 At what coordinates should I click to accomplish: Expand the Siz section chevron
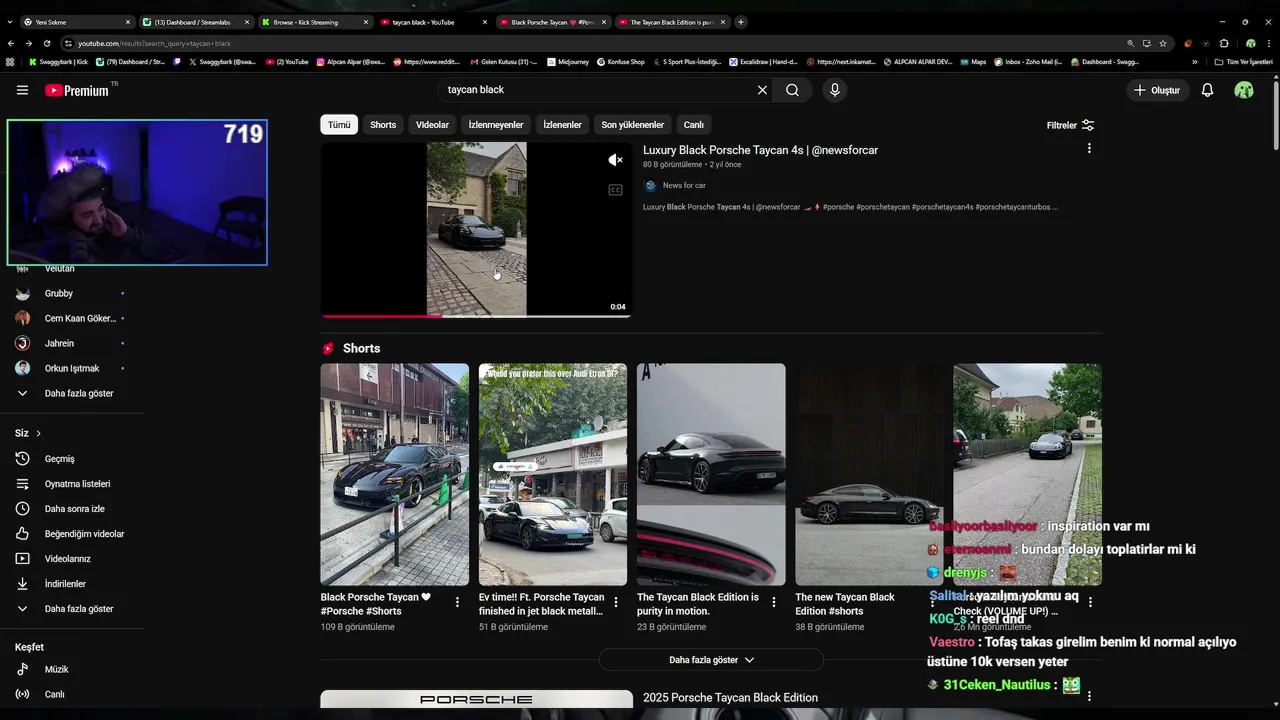tap(39, 433)
